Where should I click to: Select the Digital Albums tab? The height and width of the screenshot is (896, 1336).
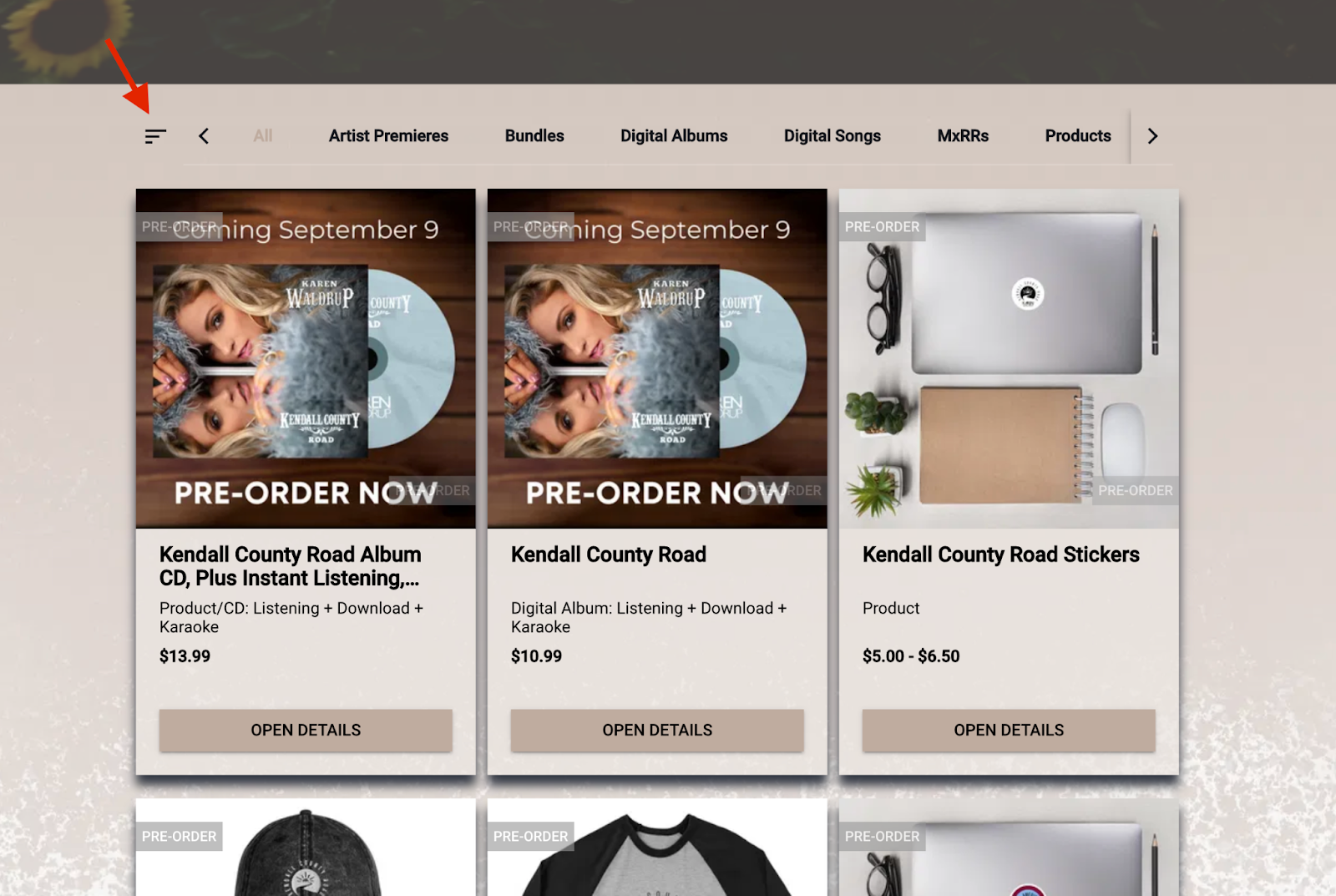coord(674,136)
